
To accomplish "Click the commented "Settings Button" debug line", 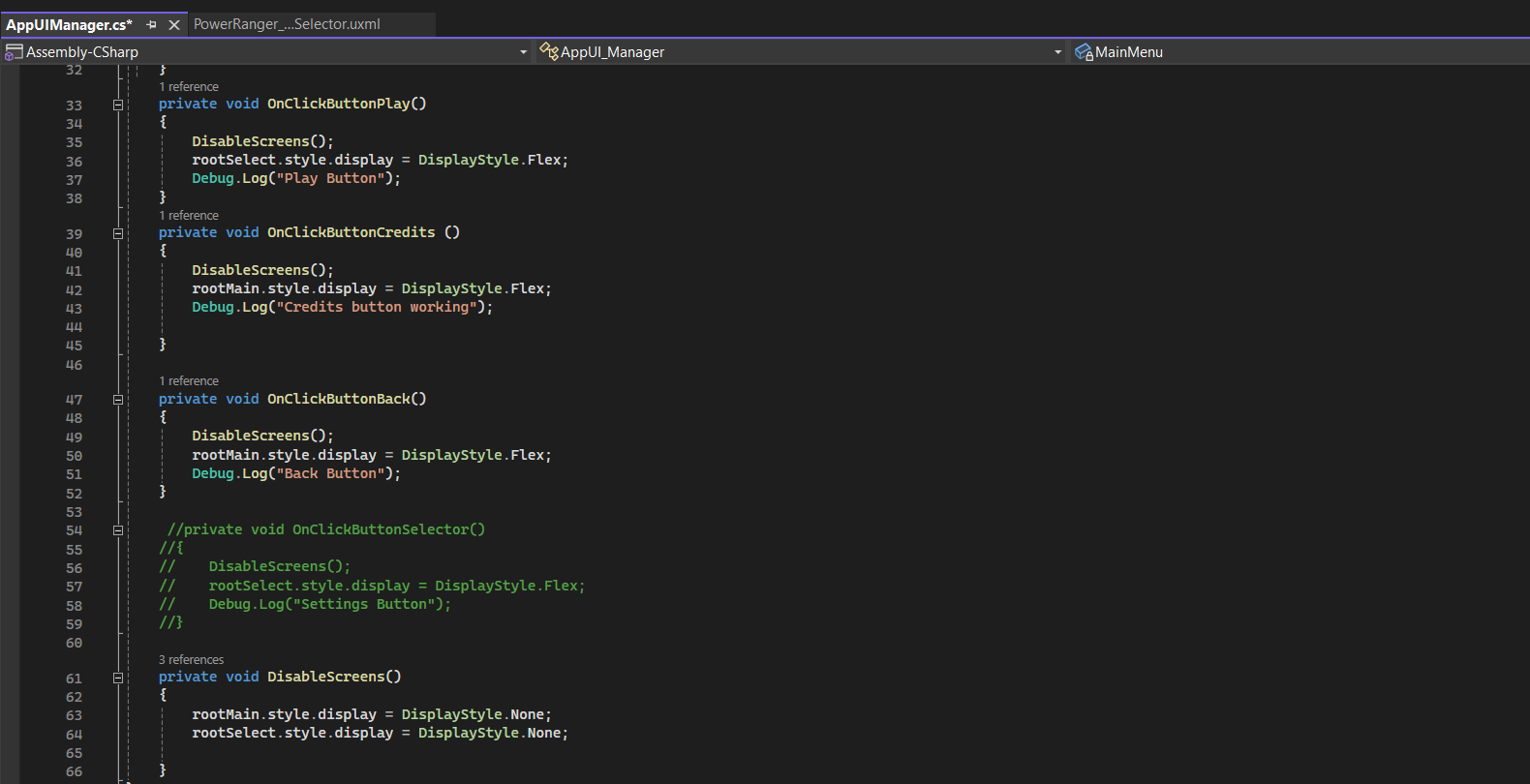I will tap(329, 604).
